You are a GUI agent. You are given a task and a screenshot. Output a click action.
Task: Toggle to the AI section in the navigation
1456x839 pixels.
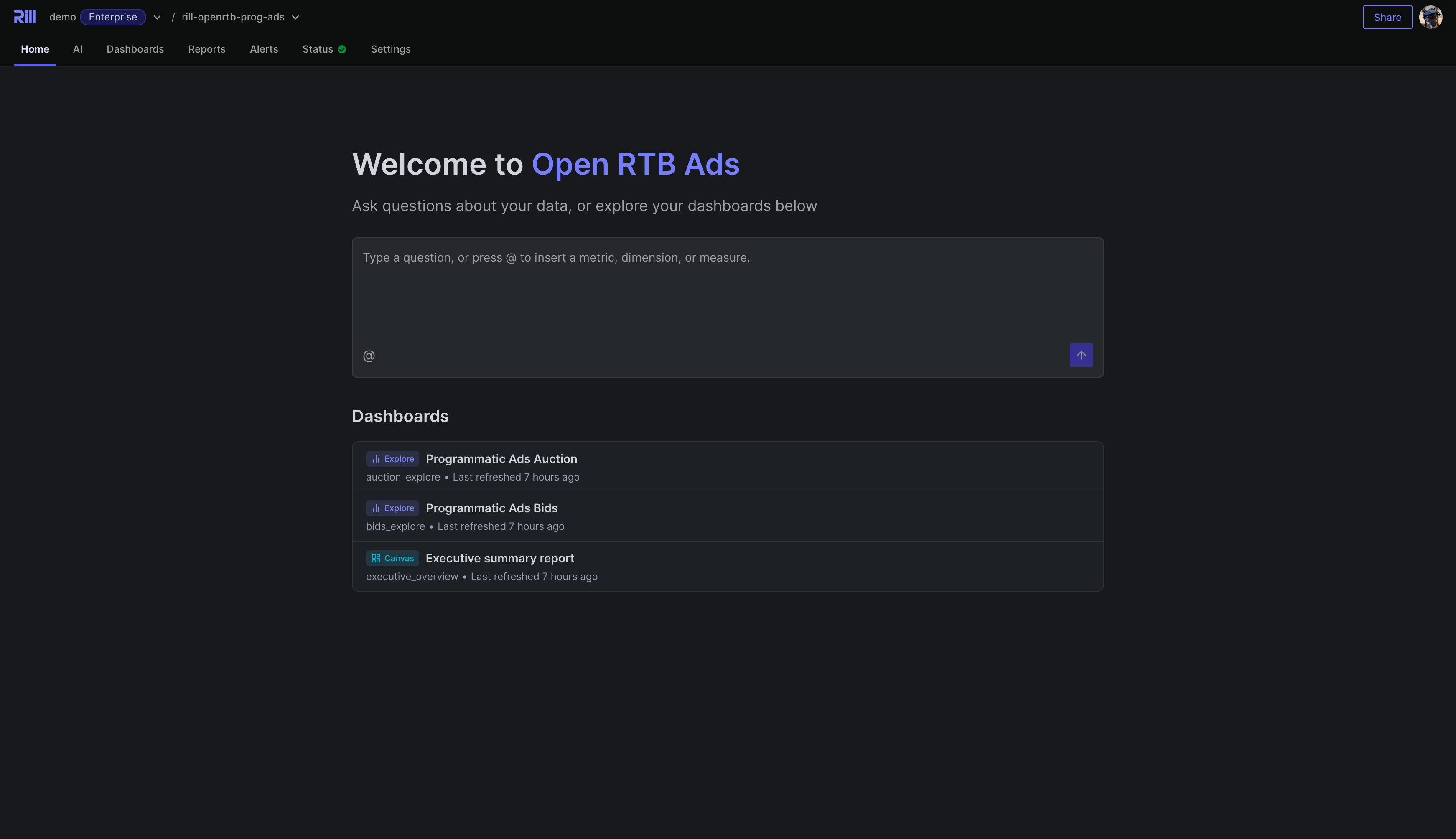[x=78, y=49]
